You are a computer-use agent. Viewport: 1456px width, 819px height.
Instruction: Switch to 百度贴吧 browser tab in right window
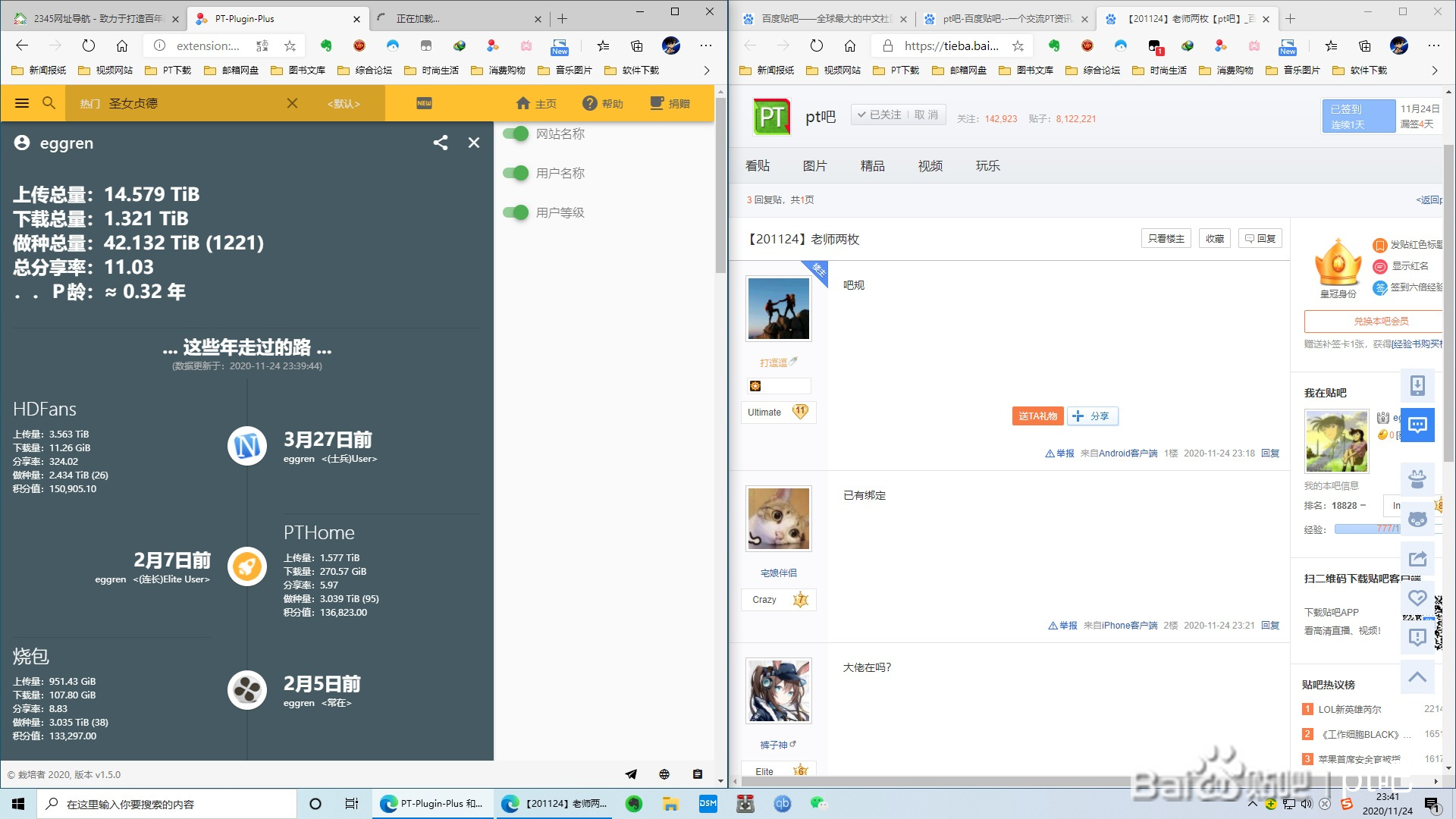[x=824, y=19]
